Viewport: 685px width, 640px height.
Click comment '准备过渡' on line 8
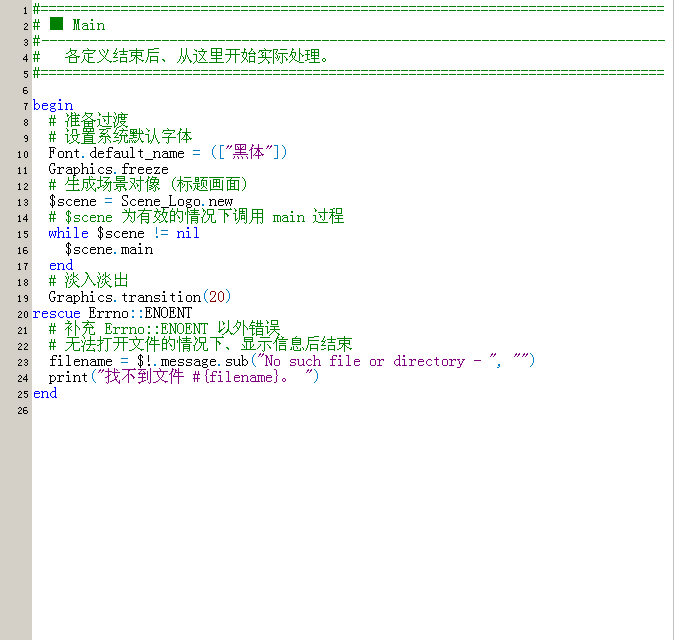97,120
